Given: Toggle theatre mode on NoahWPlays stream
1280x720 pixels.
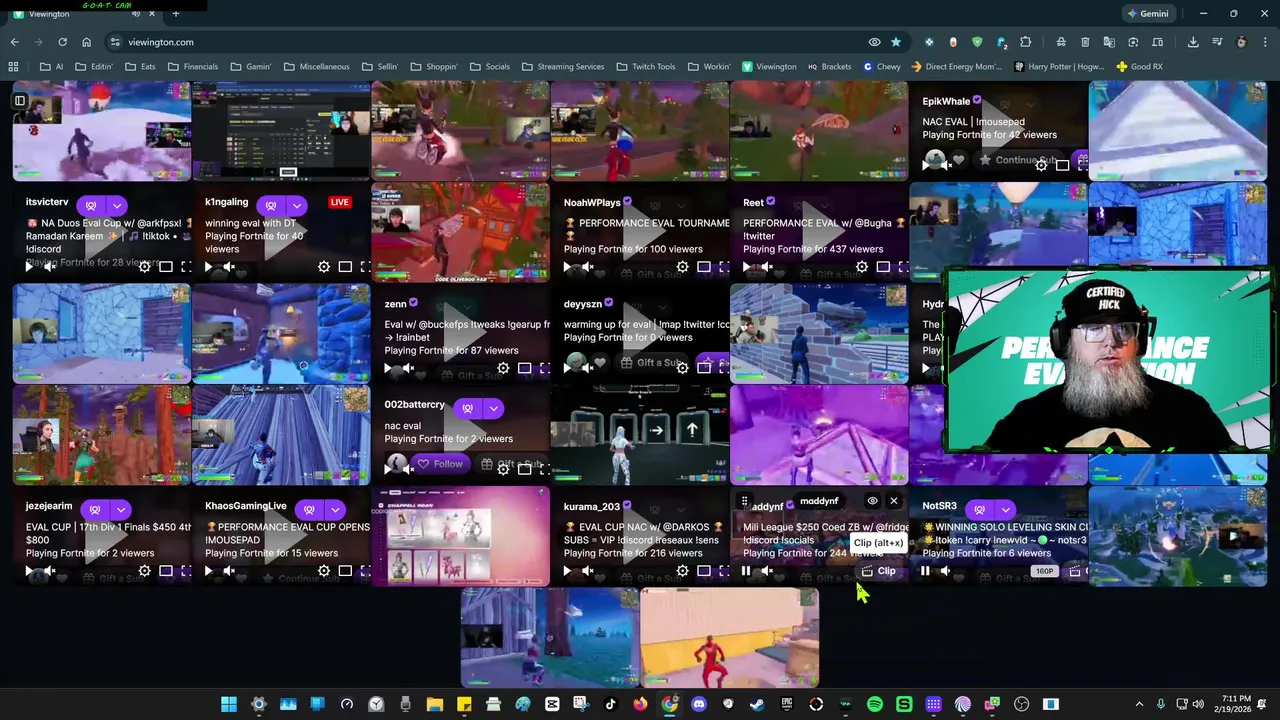Looking at the screenshot, I should (x=704, y=267).
